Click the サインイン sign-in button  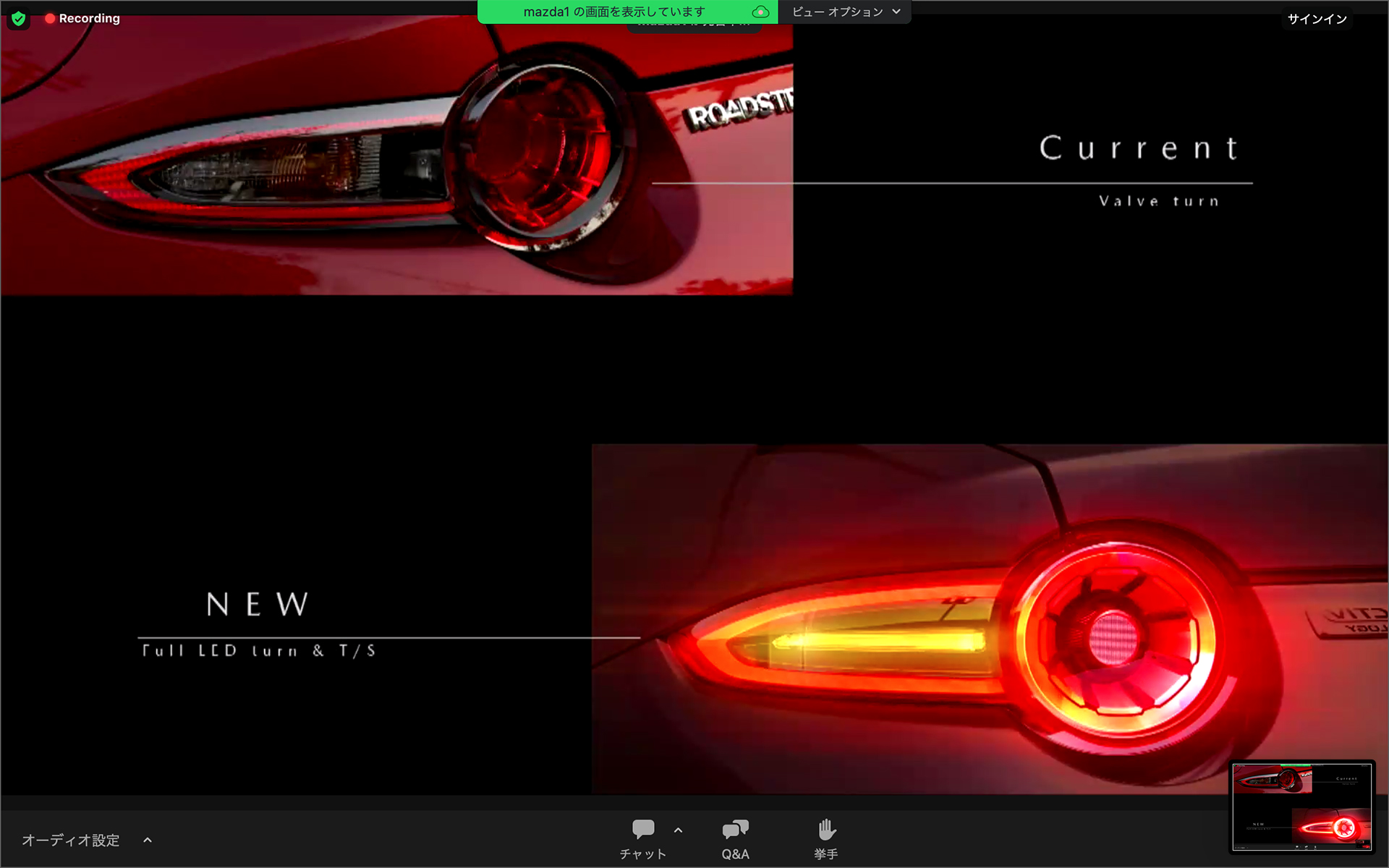click(x=1317, y=19)
